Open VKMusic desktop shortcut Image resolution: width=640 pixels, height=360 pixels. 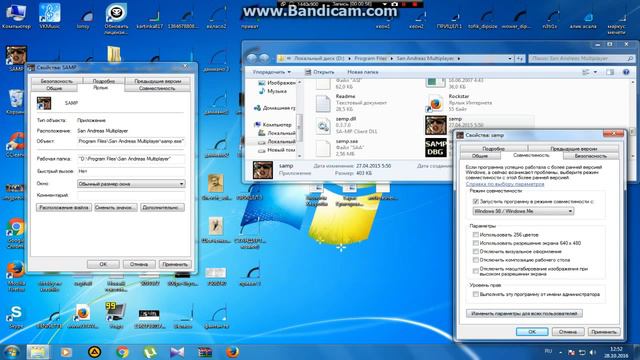click(x=49, y=16)
